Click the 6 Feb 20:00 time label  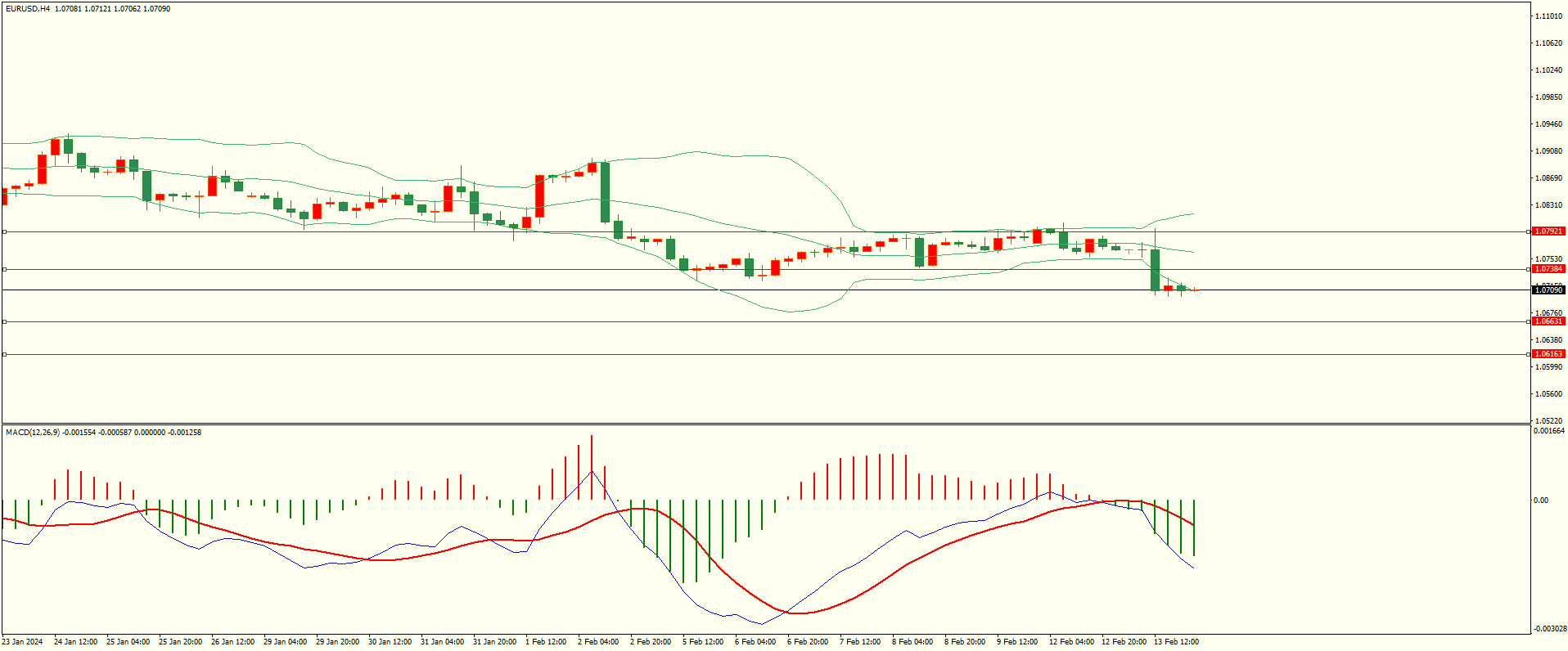point(808,642)
